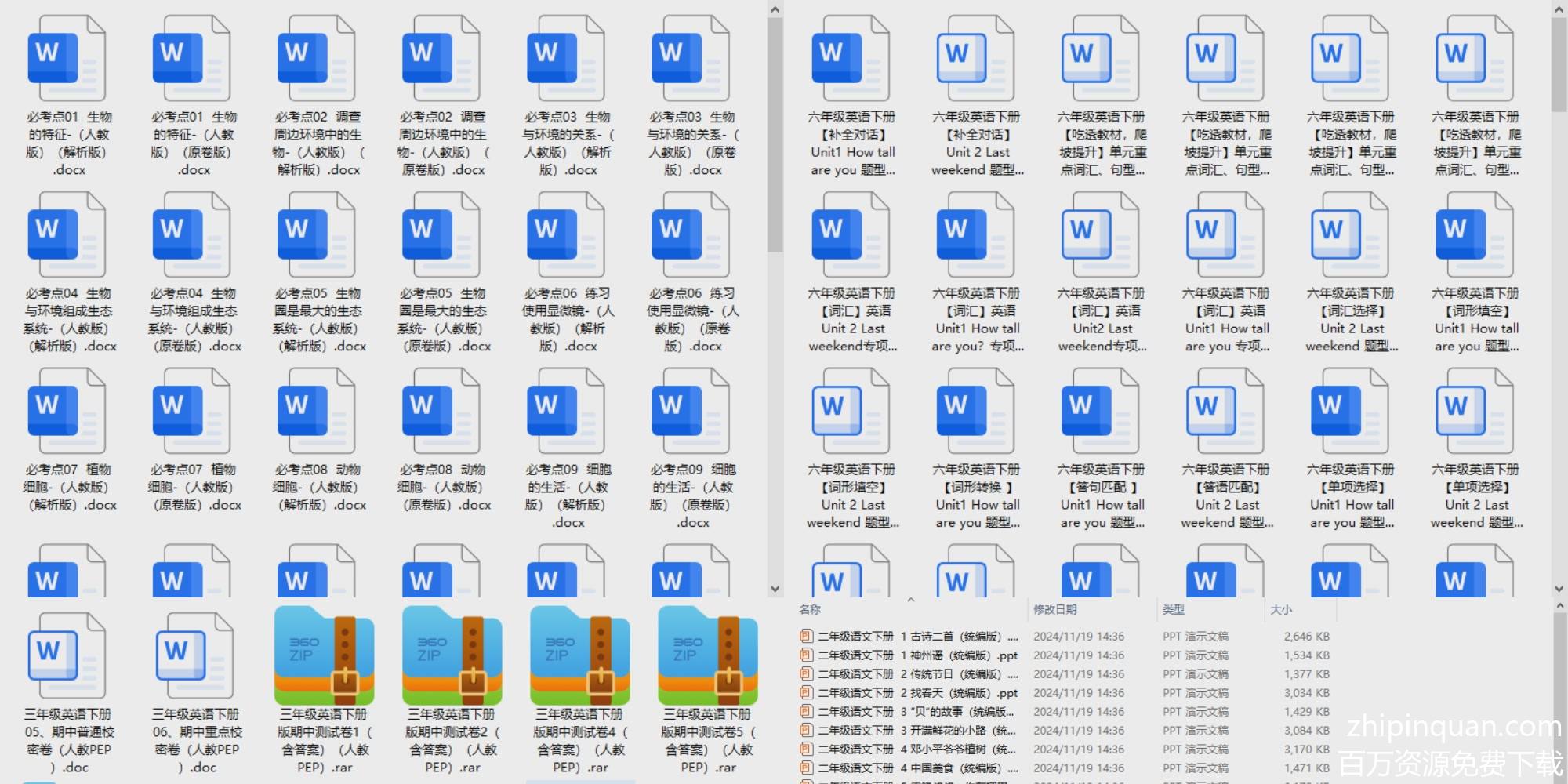Select 4 邓小平爷爷植树 presentation row
1568x784 pixels.
(917, 750)
